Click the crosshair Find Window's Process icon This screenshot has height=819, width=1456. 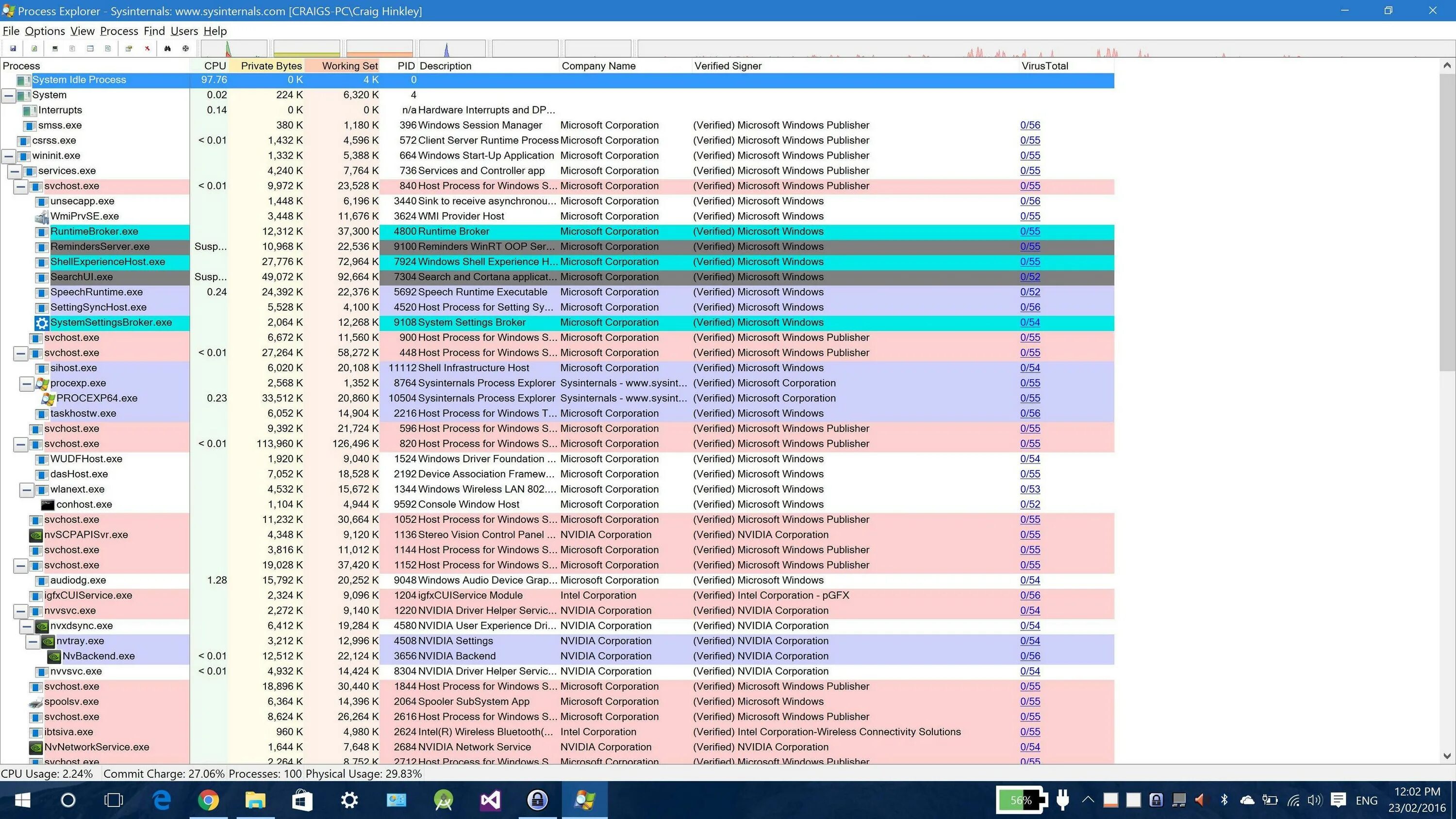tap(185, 49)
